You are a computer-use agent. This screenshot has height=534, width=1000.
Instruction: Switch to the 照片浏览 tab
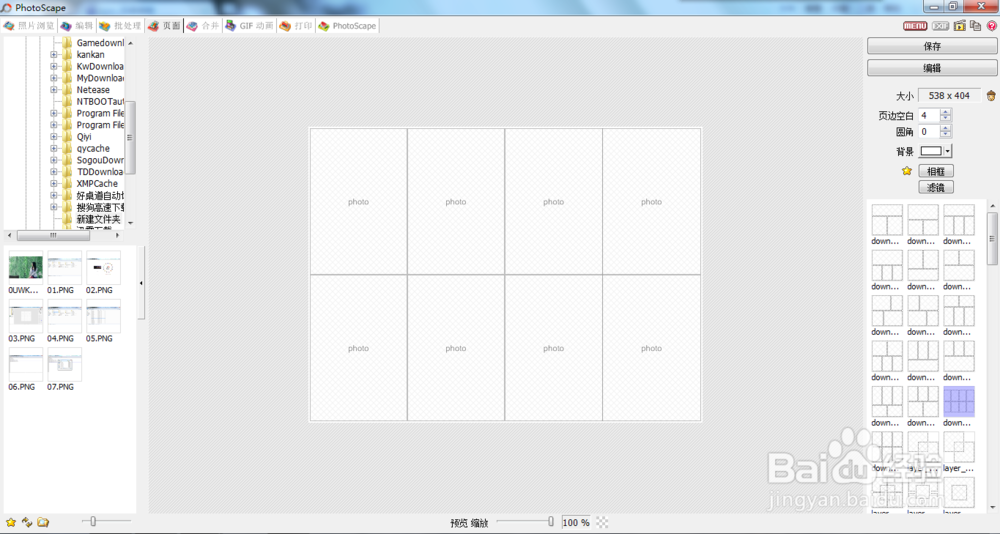tap(29, 26)
